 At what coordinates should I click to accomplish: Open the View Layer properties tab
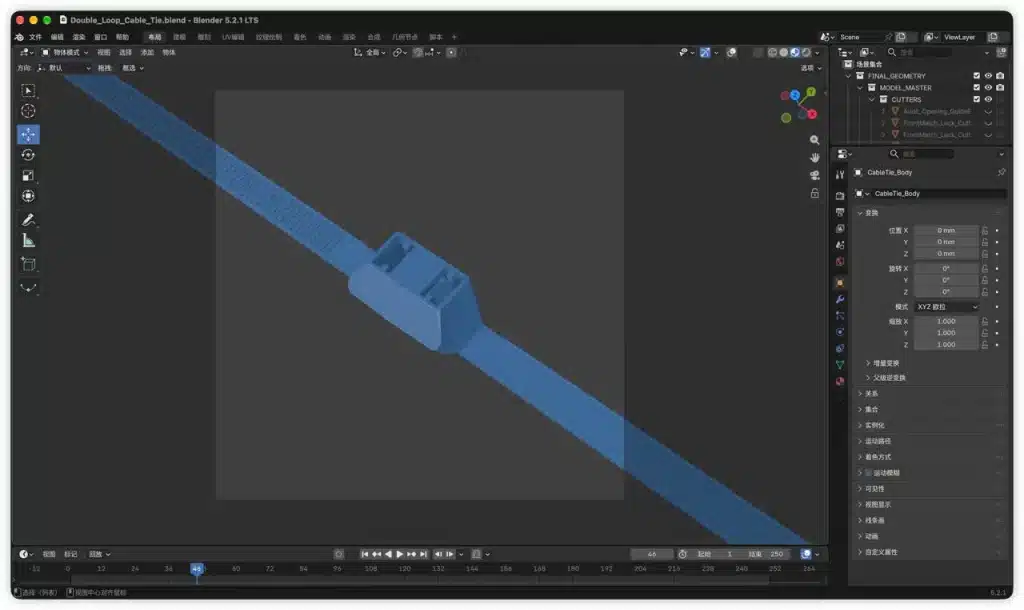(x=840, y=229)
